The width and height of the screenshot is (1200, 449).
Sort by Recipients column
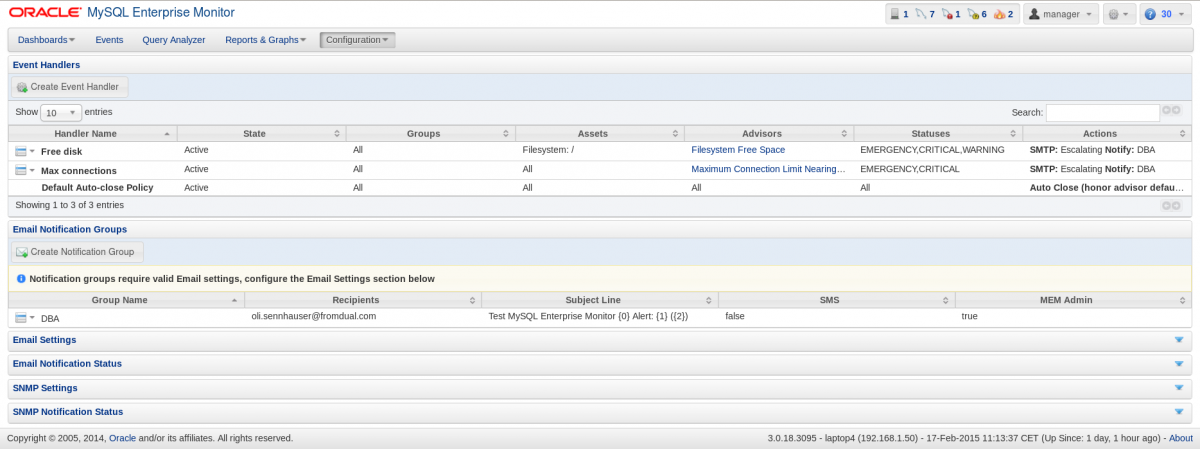(x=363, y=300)
